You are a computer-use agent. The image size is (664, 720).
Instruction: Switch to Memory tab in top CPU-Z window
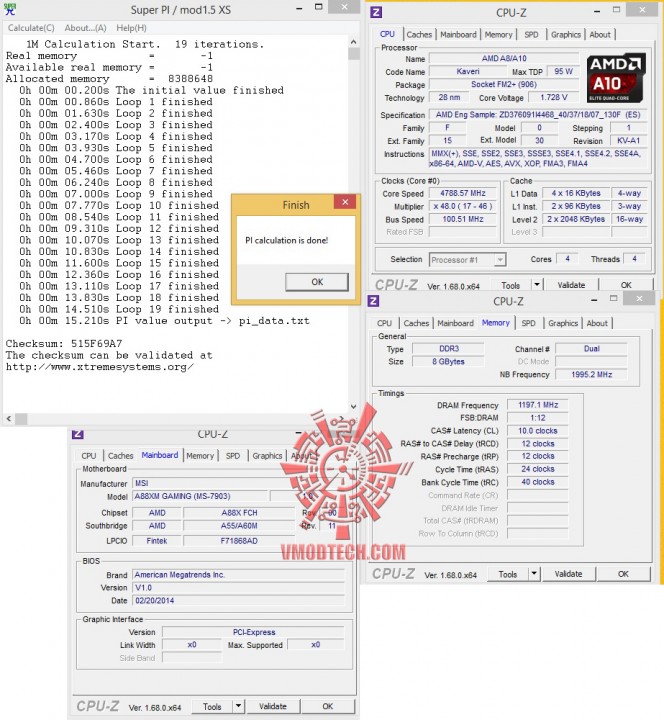[x=498, y=34]
